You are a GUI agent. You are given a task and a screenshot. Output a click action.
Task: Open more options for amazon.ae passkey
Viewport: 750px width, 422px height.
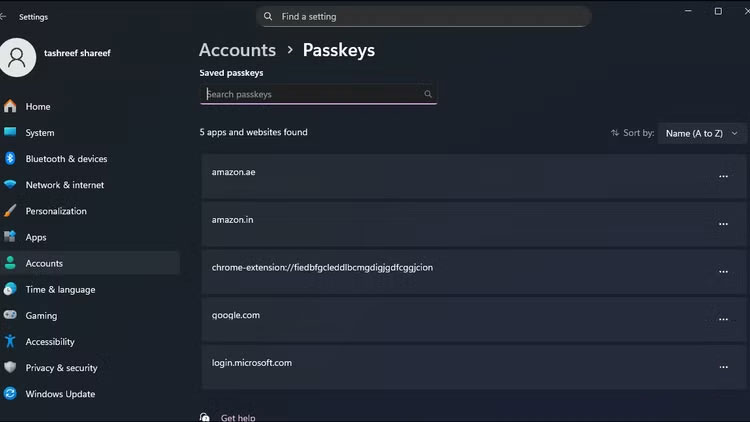[723, 176]
